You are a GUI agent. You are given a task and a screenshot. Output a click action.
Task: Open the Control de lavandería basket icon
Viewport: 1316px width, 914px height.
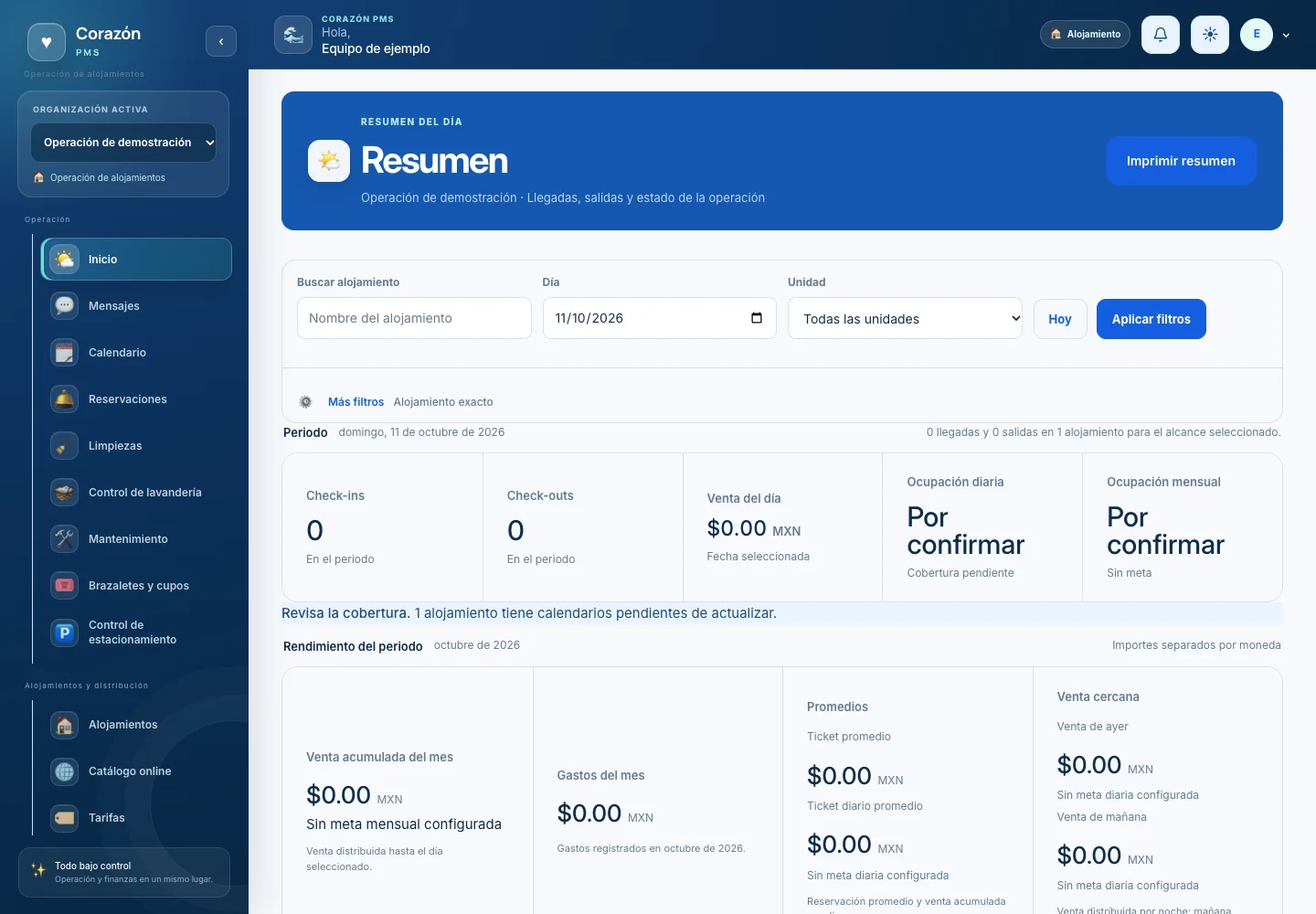[x=65, y=493]
